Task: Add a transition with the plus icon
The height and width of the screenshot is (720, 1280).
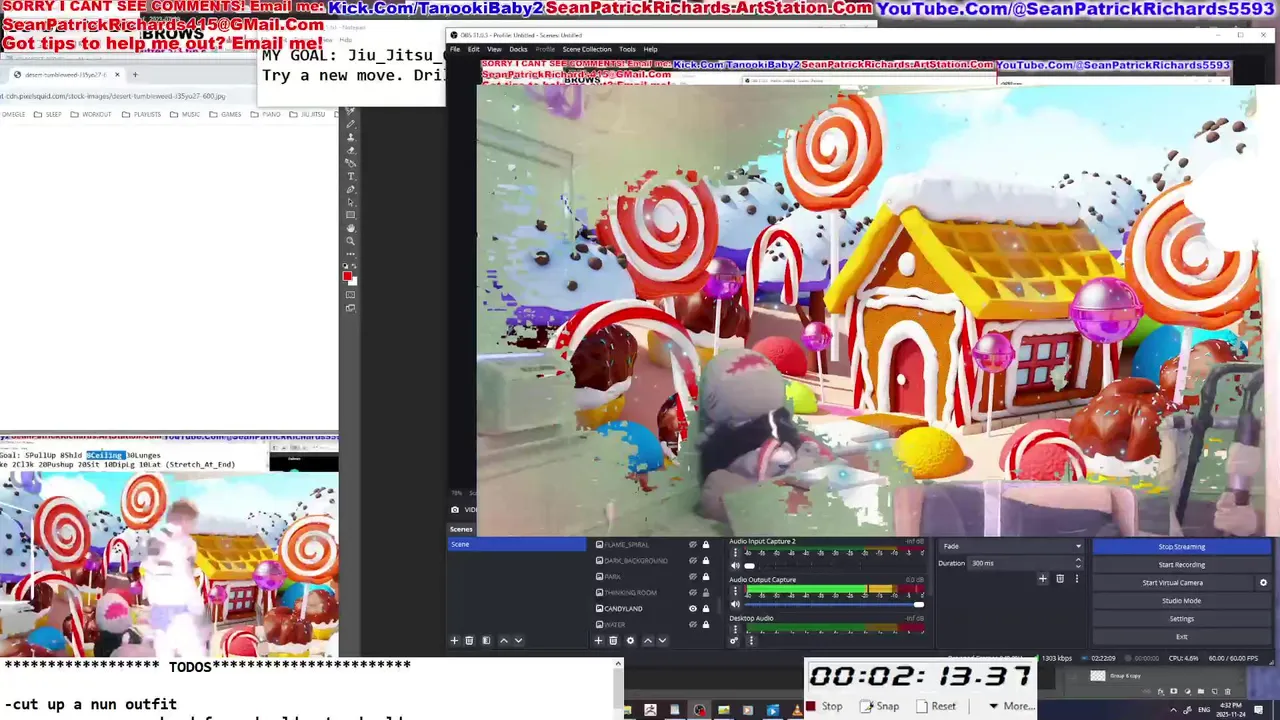Action: [1043, 579]
